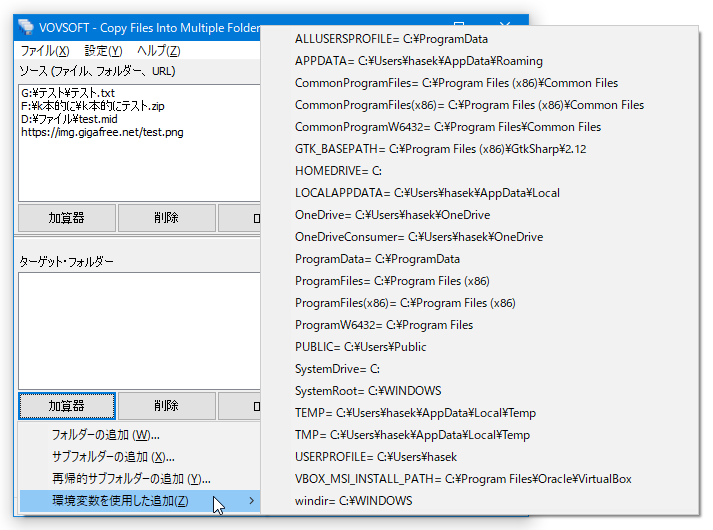
Task: Pick VBOX_MSI_INSTALL_PATH= VirtualBox entry
Action: (480, 479)
